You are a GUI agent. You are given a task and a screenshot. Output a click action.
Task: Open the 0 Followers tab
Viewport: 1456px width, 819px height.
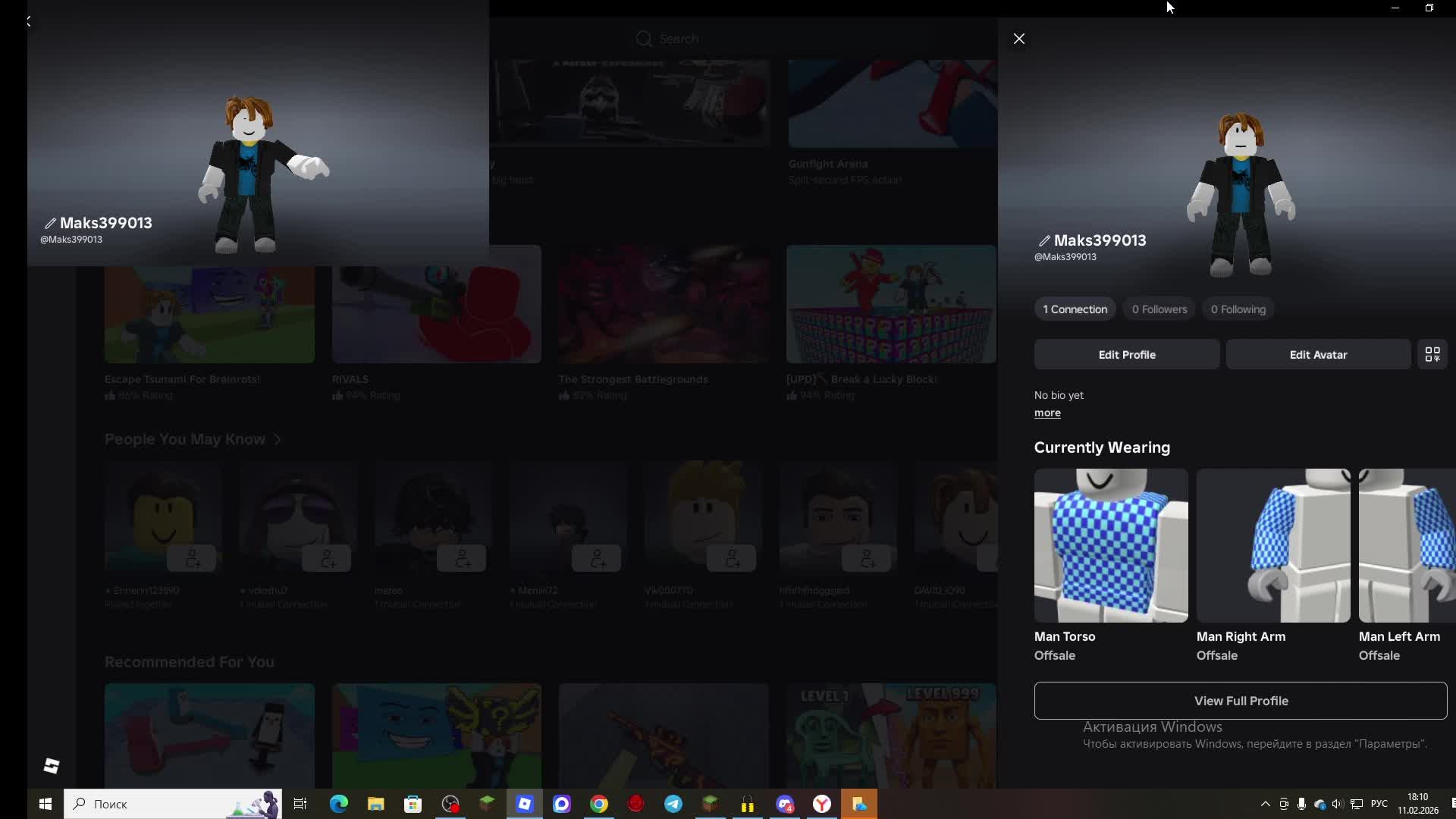[1159, 309]
